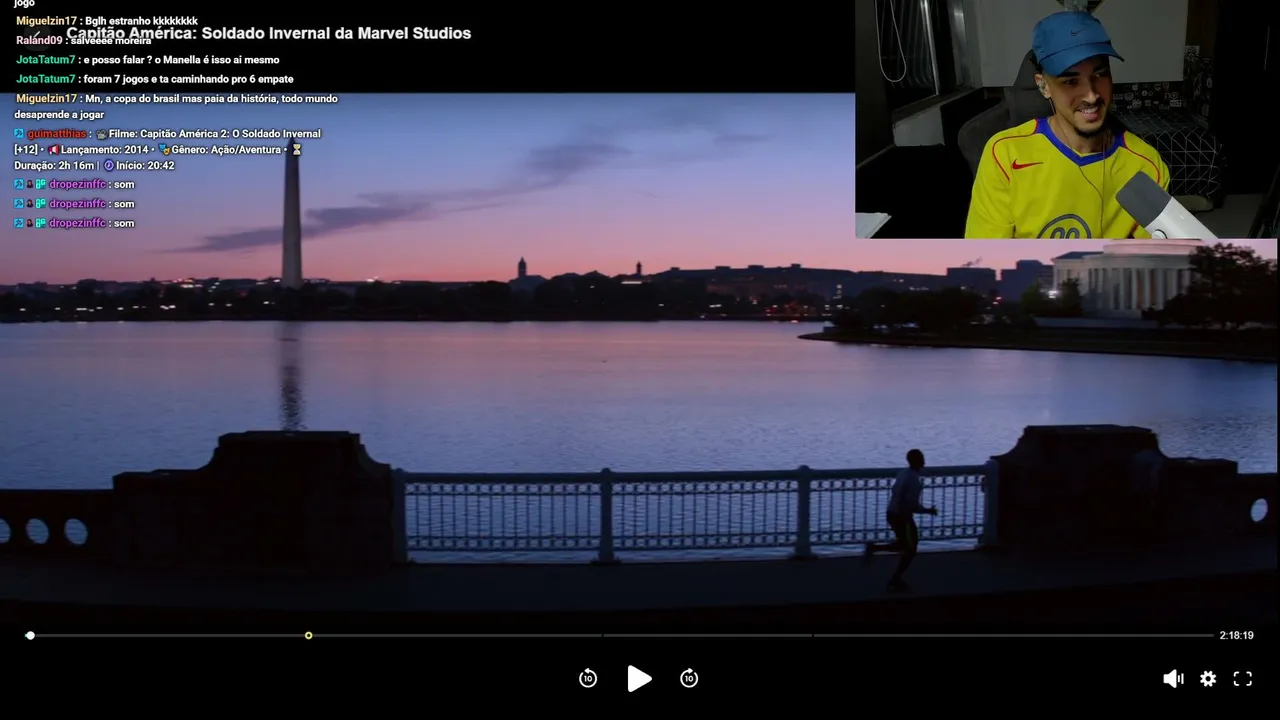Viewport: 1280px width, 720px height.
Task: Click the theater masks emoji before Gênero
Action: point(164,150)
